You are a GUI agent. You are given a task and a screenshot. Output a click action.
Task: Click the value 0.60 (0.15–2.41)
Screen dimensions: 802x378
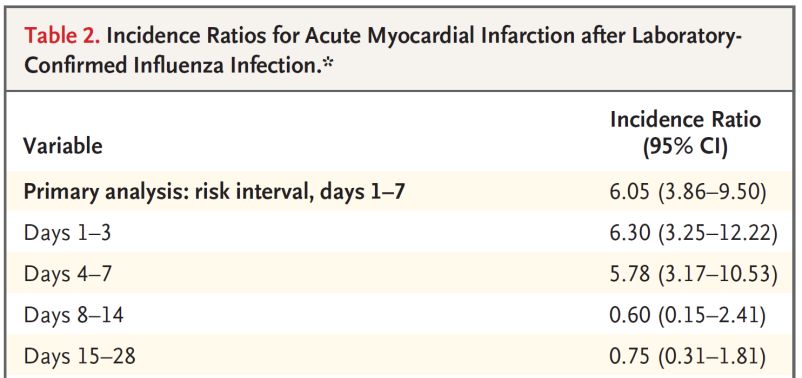pos(687,316)
